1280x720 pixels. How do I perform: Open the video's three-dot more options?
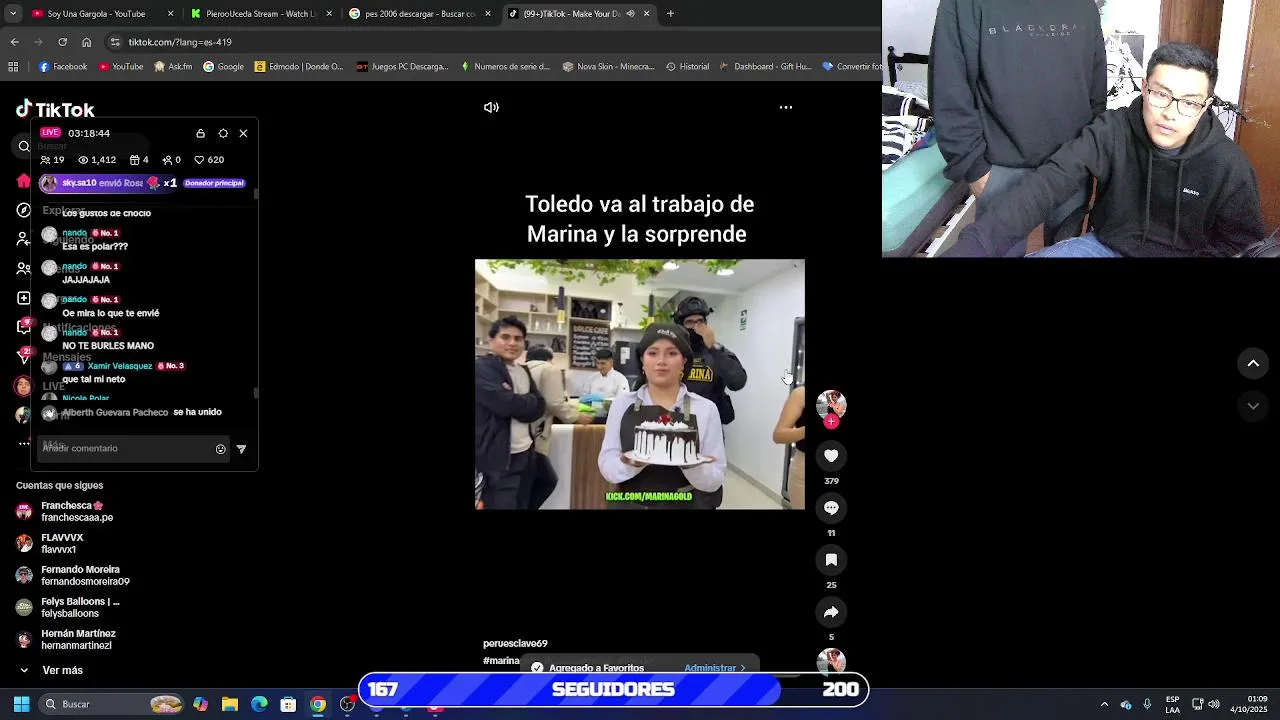(x=786, y=107)
